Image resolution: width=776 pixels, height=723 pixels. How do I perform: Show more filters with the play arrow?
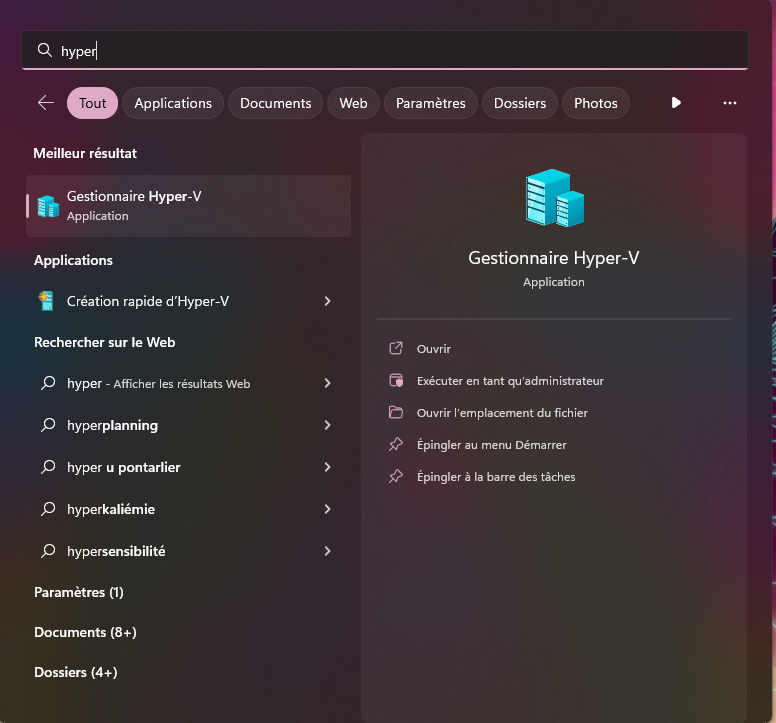676,103
